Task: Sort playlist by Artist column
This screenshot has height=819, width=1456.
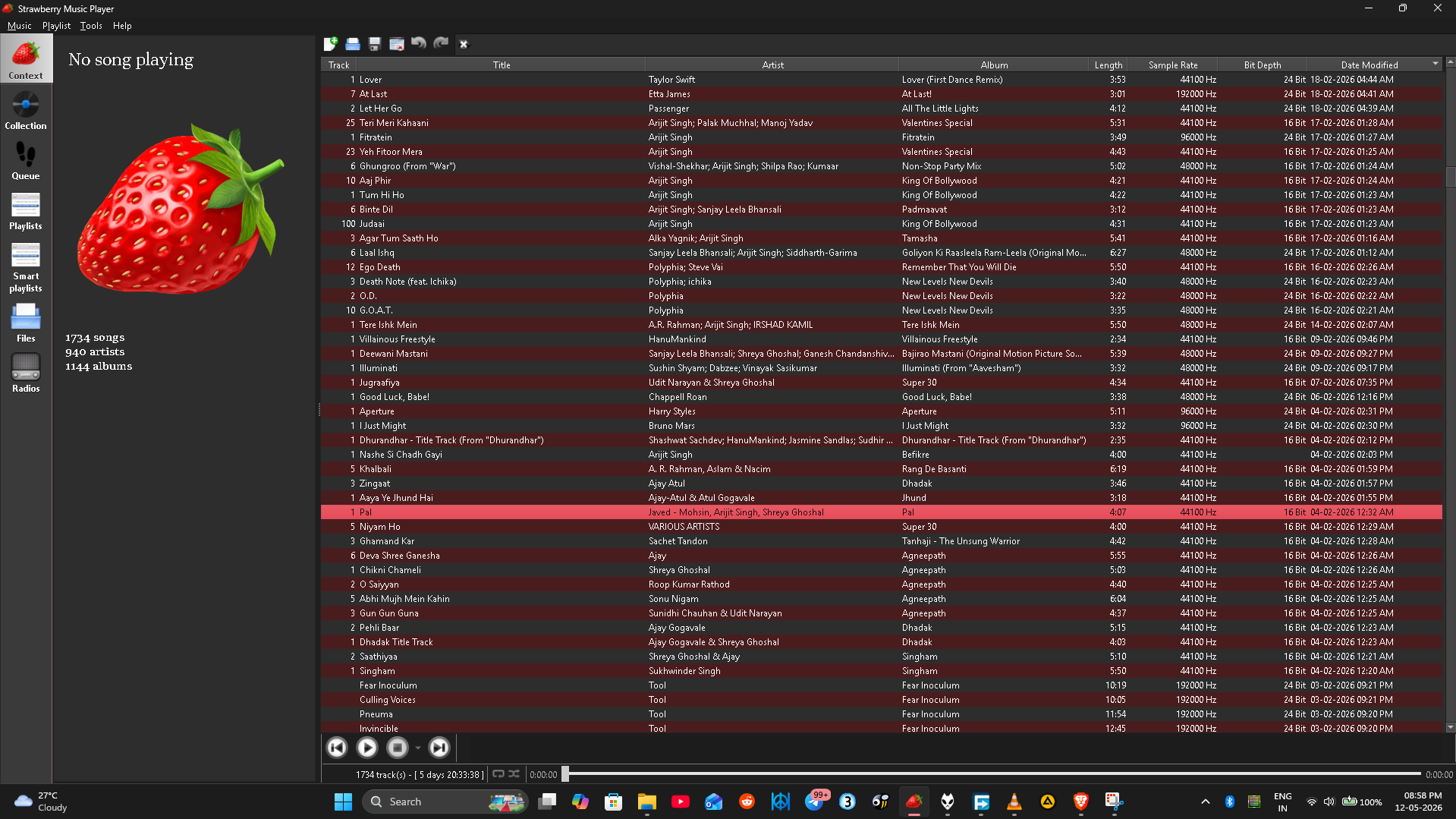Action: pyautogui.click(x=772, y=65)
